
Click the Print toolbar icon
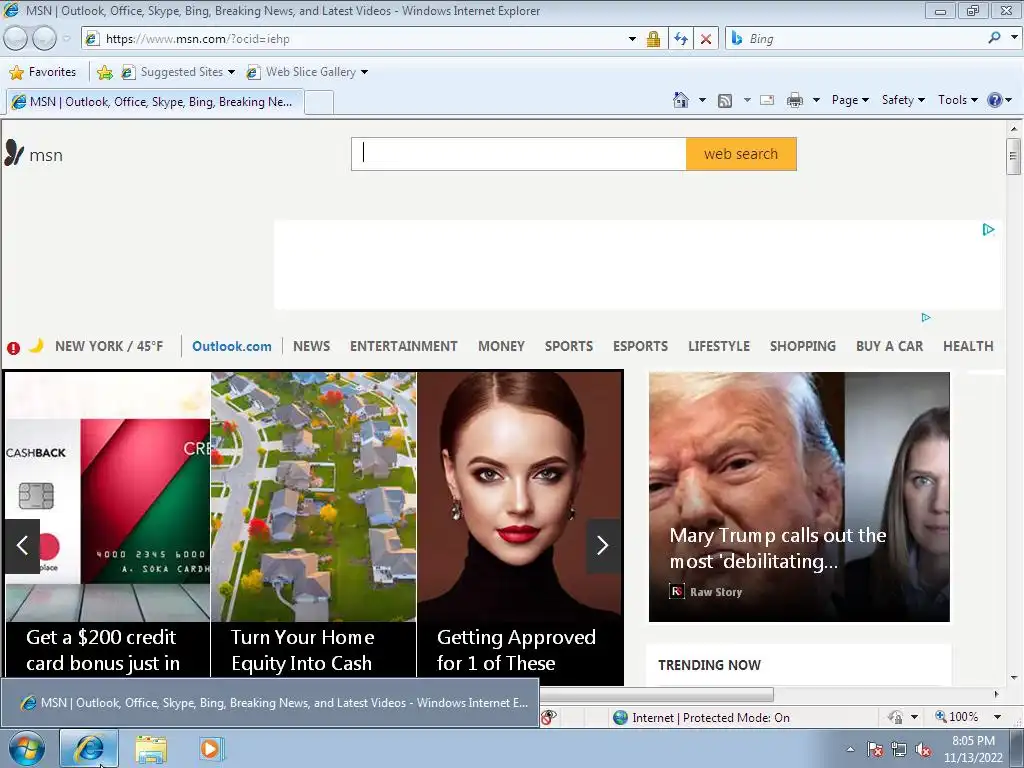point(795,100)
